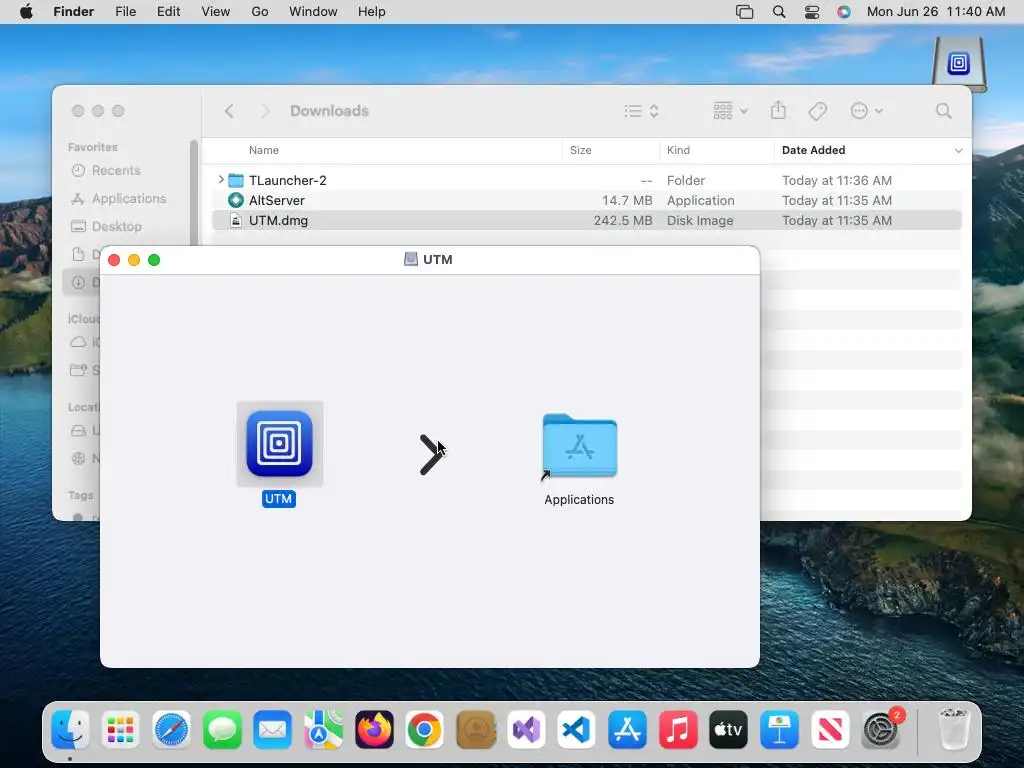The image size is (1024, 768).
Task: Sort by the Date Added column header
Action: pyautogui.click(x=814, y=150)
